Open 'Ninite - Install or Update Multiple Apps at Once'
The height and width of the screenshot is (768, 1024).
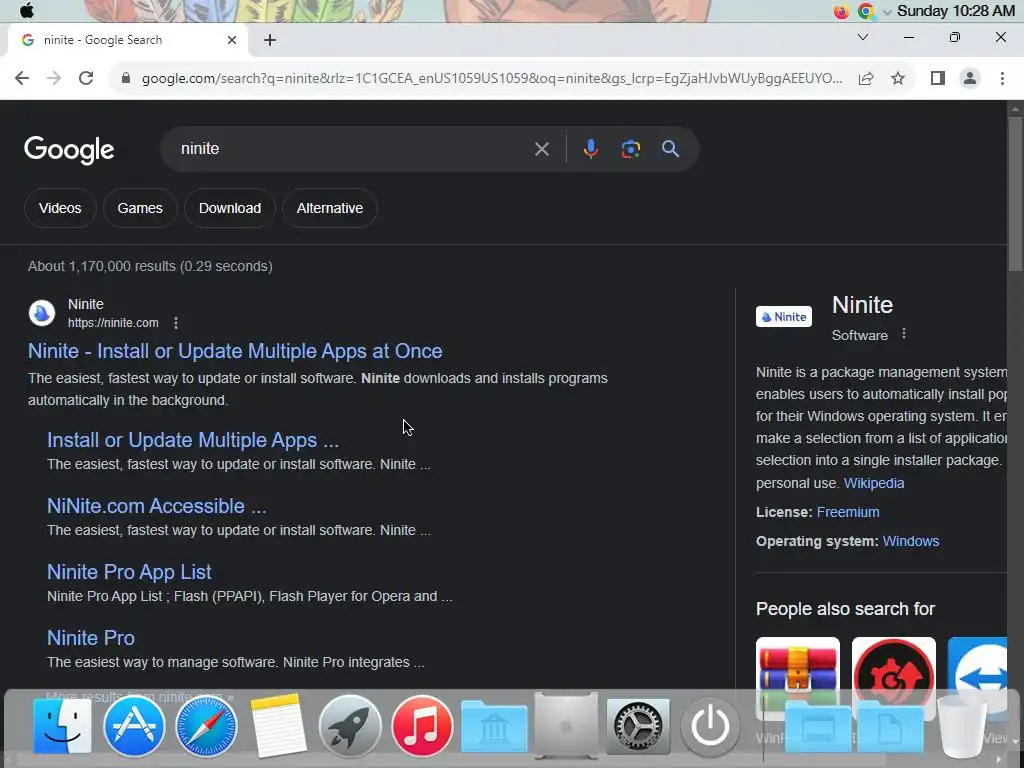point(235,351)
